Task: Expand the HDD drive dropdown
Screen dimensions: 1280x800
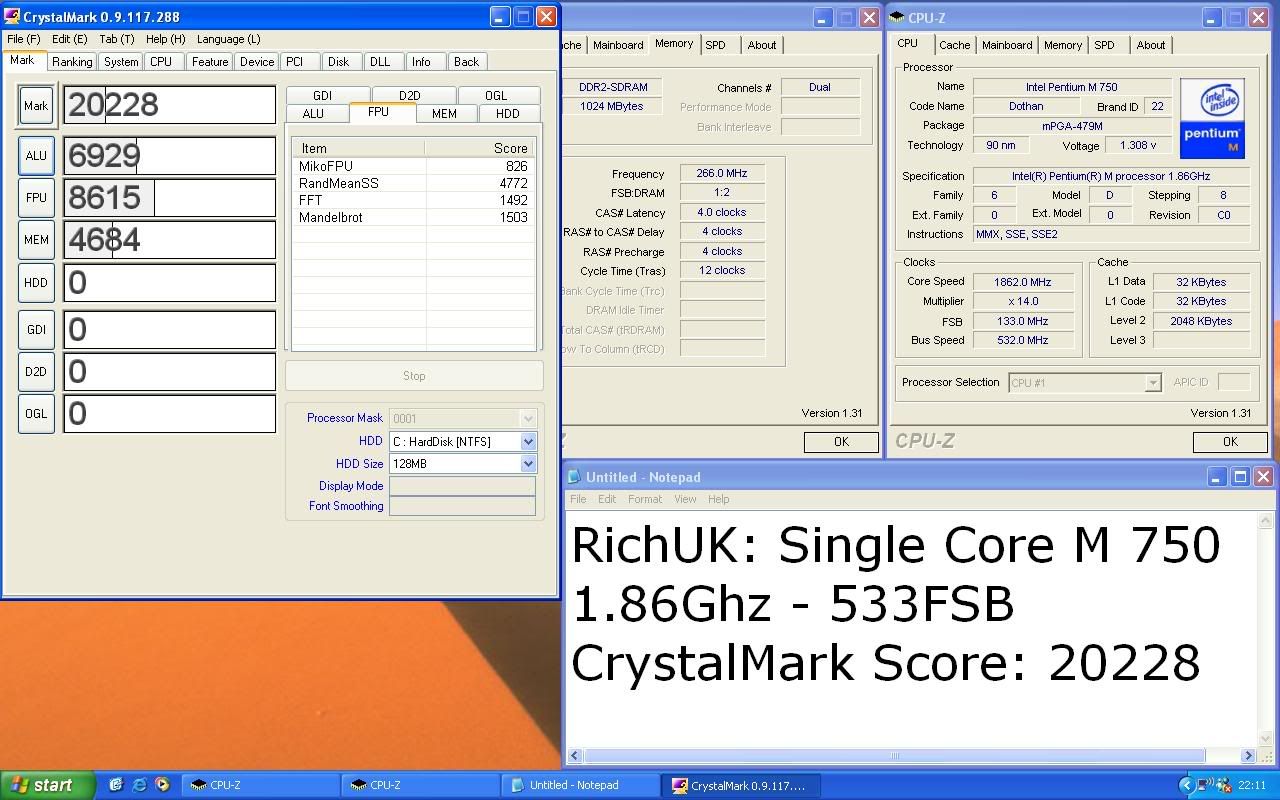Action: (x=528, y=441)
